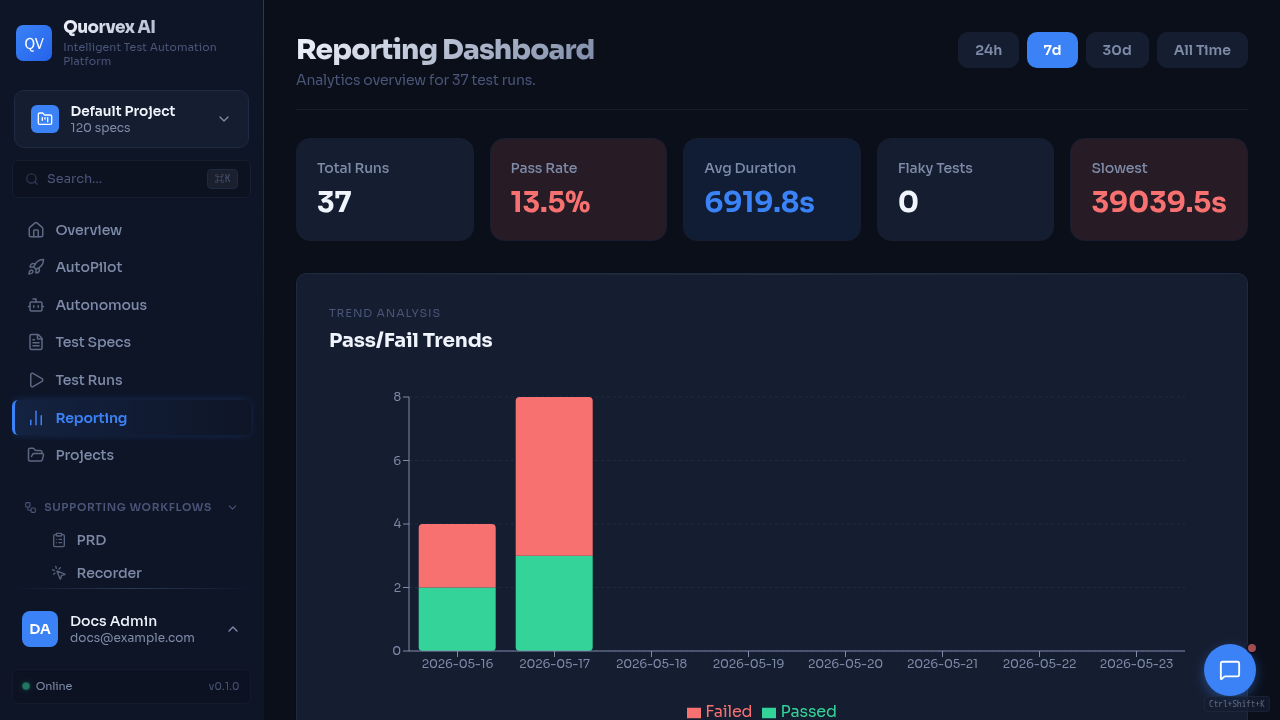Viewport: 1280px width, 720px height.
Task: Click the Recorder cursor icon
Action: coord(59,573)
